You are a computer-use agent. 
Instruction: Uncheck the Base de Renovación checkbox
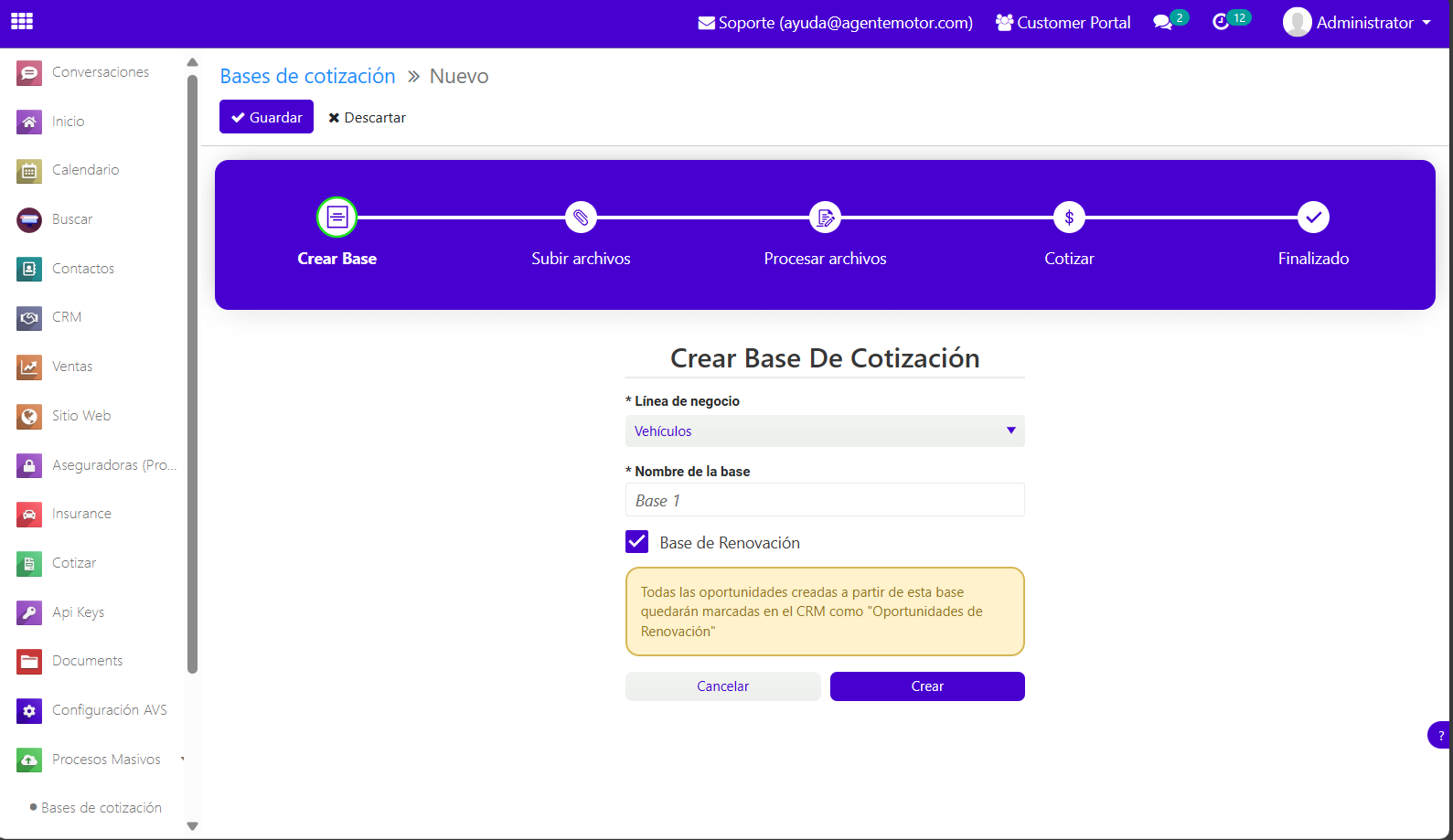[637, 542]
